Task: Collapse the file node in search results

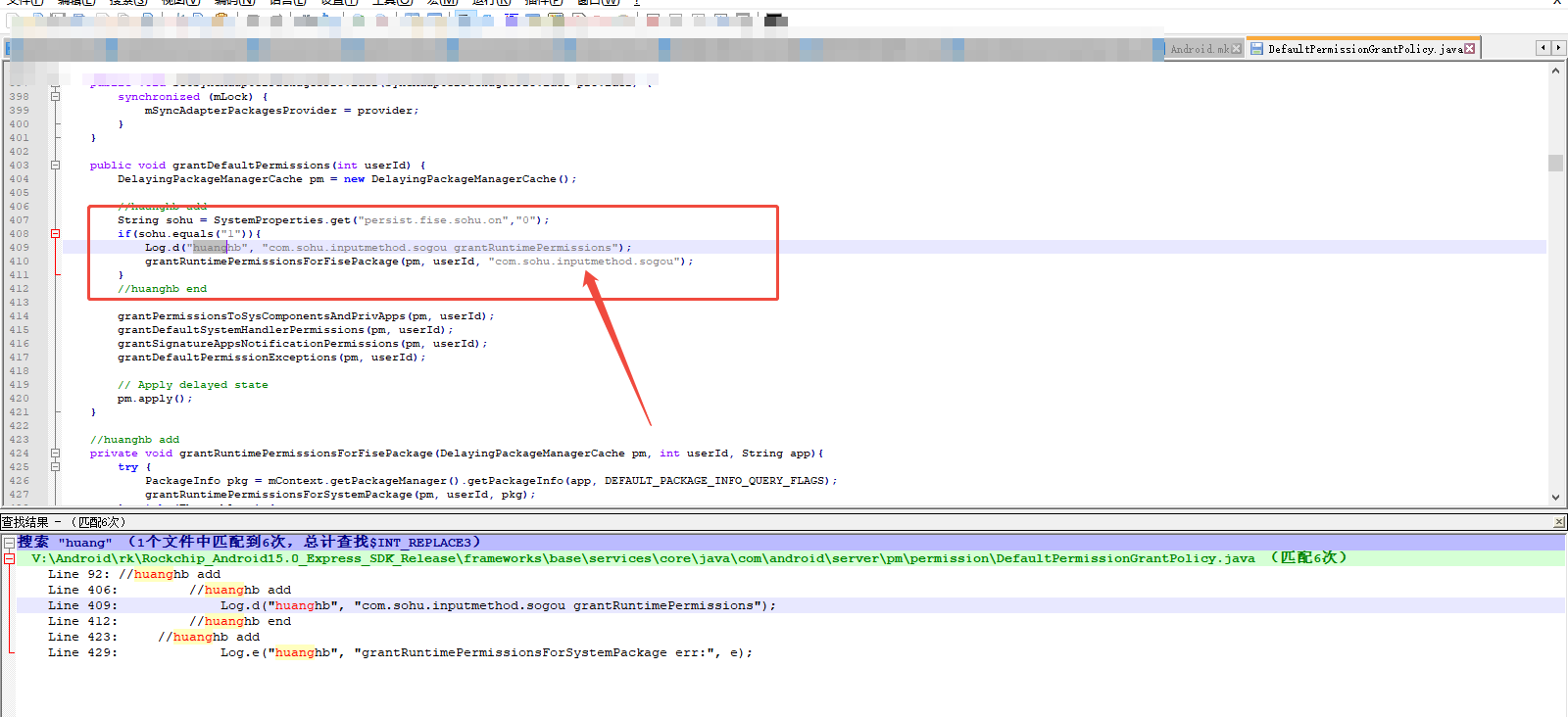Action: [x=9, y=558]
